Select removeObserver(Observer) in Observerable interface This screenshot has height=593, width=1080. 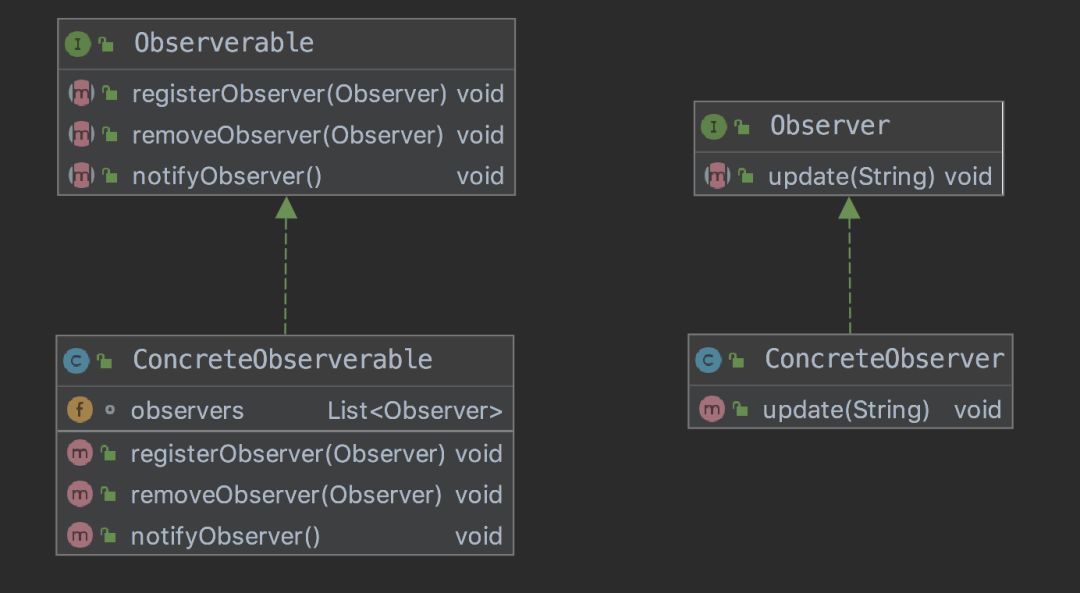click(x=287, y=135)
